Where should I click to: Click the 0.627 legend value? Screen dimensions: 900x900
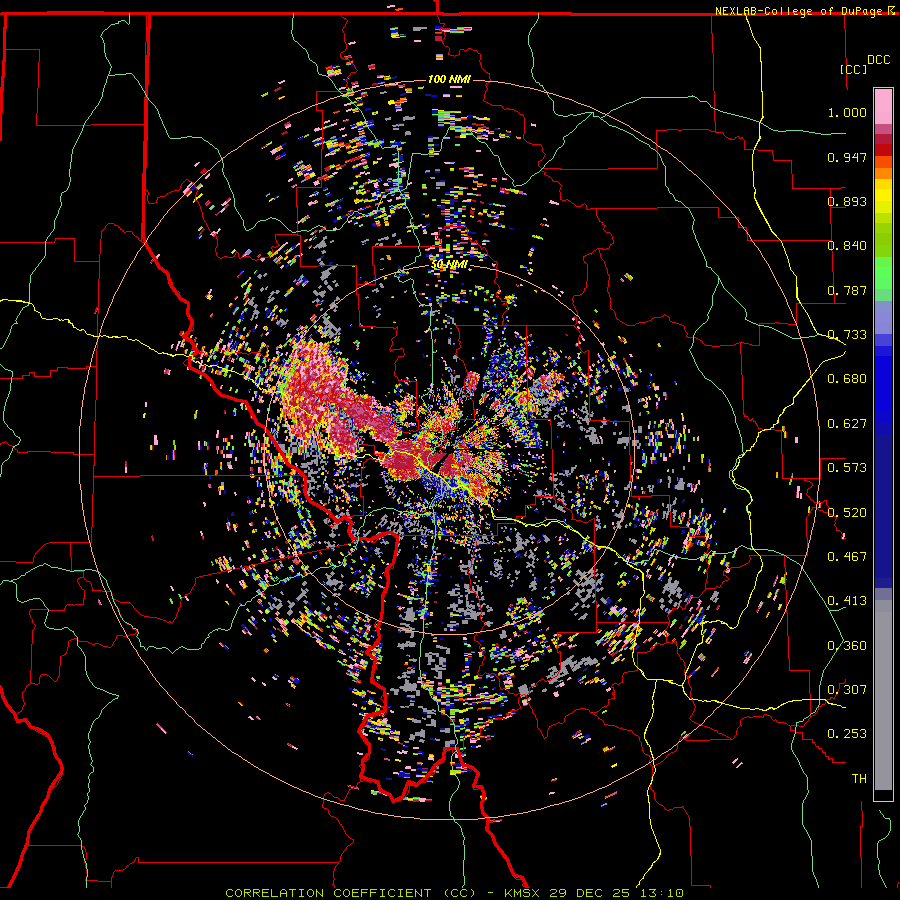point(847,424)
